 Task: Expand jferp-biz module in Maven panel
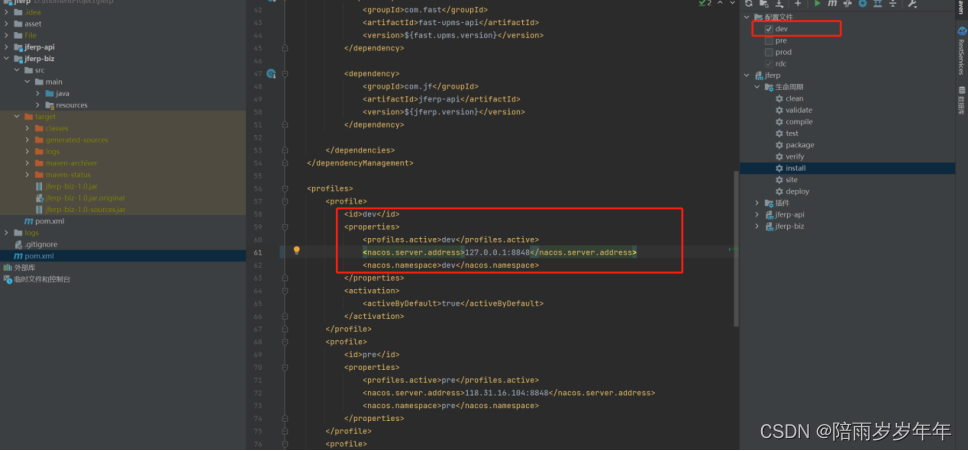click(757, 226)
